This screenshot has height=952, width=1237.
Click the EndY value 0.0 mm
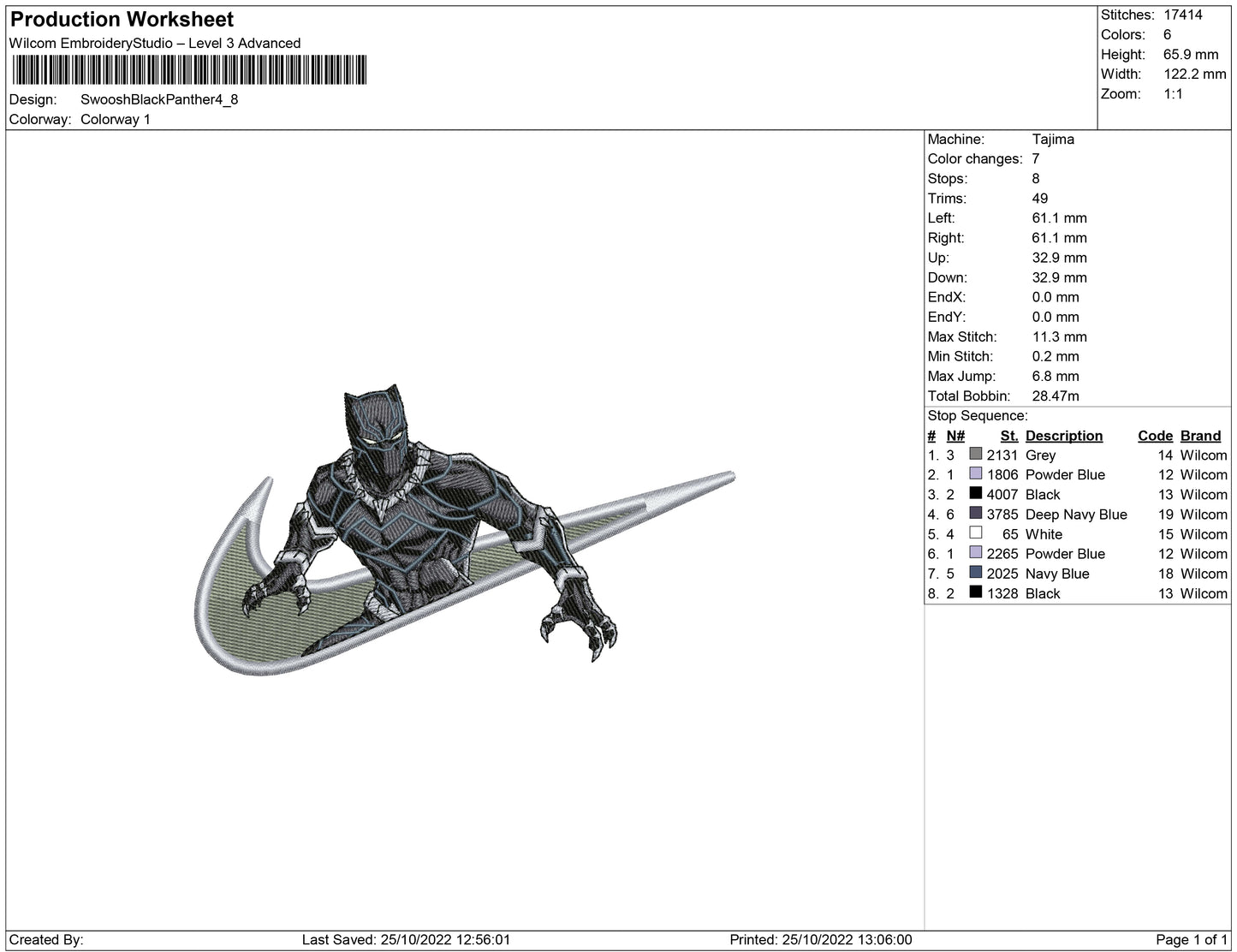(x=1056, y=316)
